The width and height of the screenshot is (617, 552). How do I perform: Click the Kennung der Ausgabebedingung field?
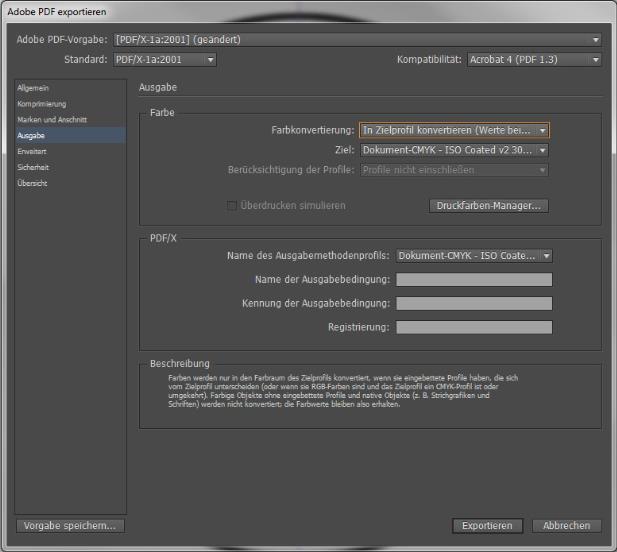point(474,303)
